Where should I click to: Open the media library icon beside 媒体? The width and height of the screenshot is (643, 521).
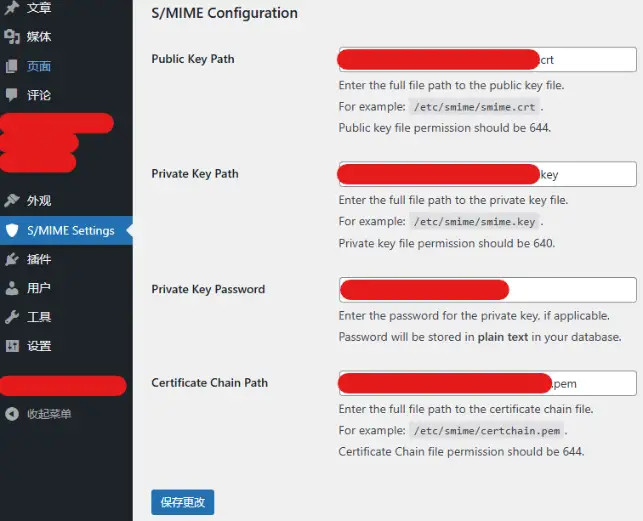pos(12,37)
